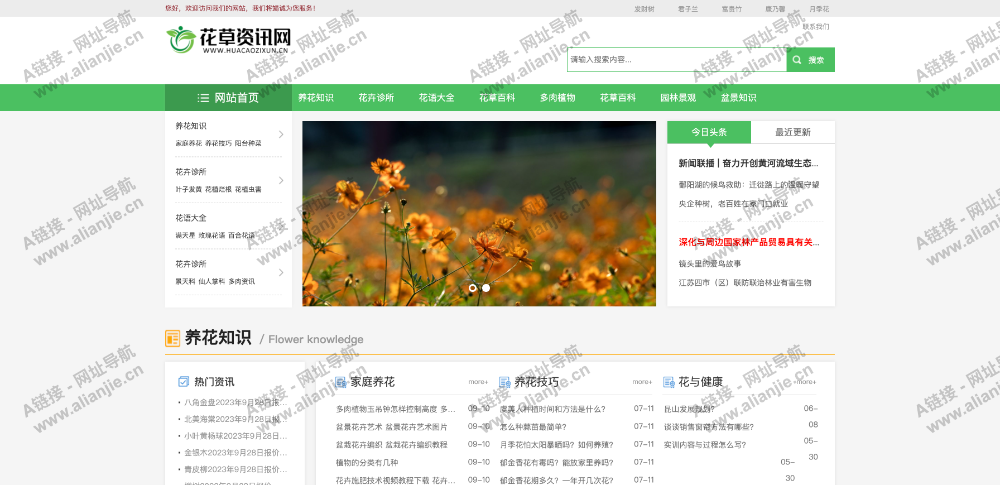Expand arrow next to 景天科 仙人掌科 row
The image size is (1000, 485).
point(281,272)
